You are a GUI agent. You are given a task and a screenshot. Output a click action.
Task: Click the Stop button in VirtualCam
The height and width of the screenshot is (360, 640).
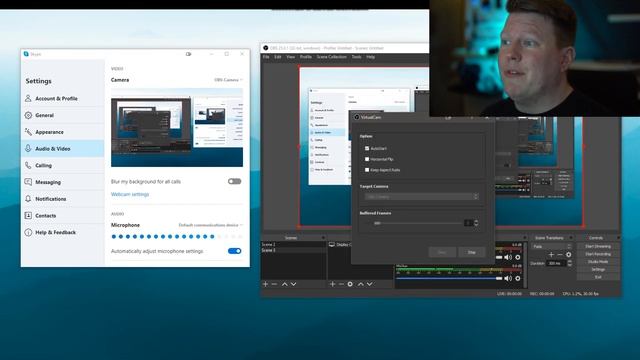coord(472,252)
